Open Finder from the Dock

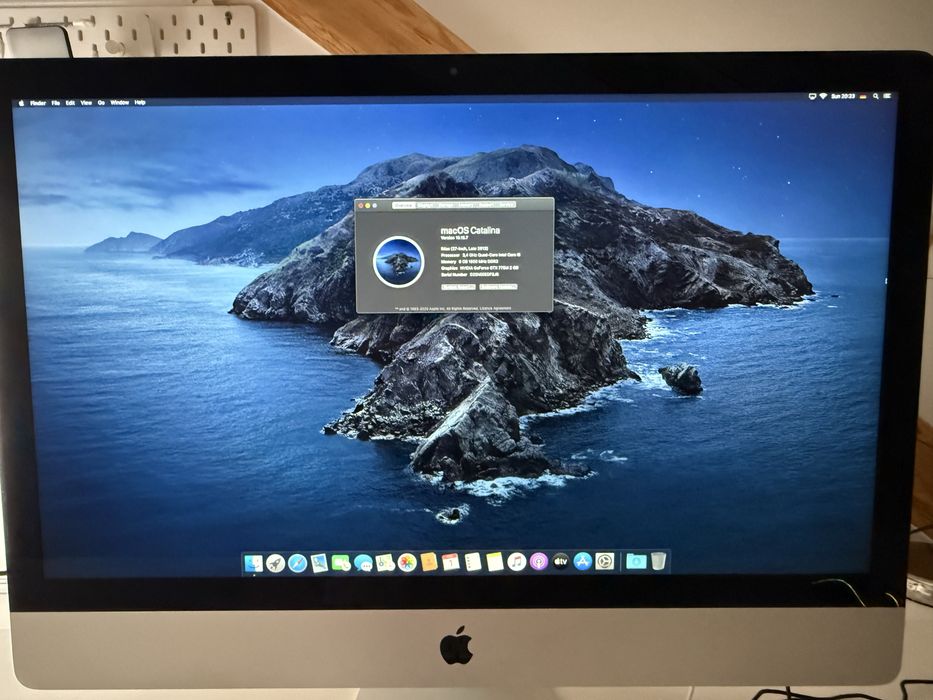click(253, 563)
